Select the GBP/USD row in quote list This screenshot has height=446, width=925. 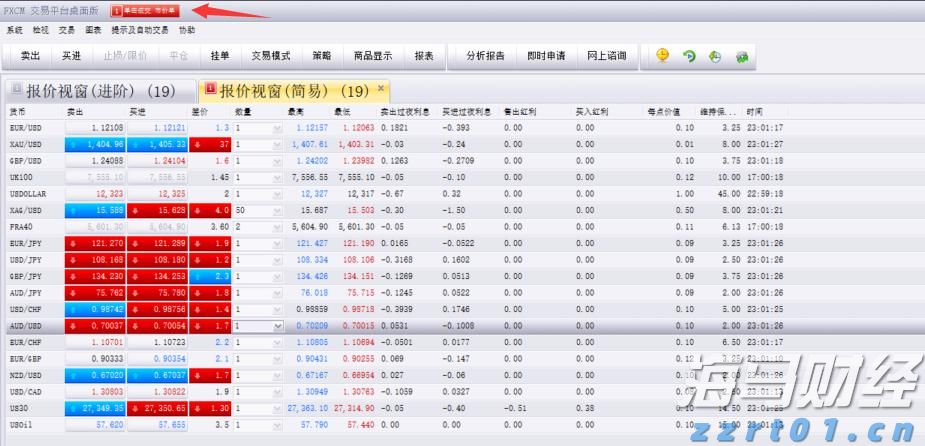[25, 160]
